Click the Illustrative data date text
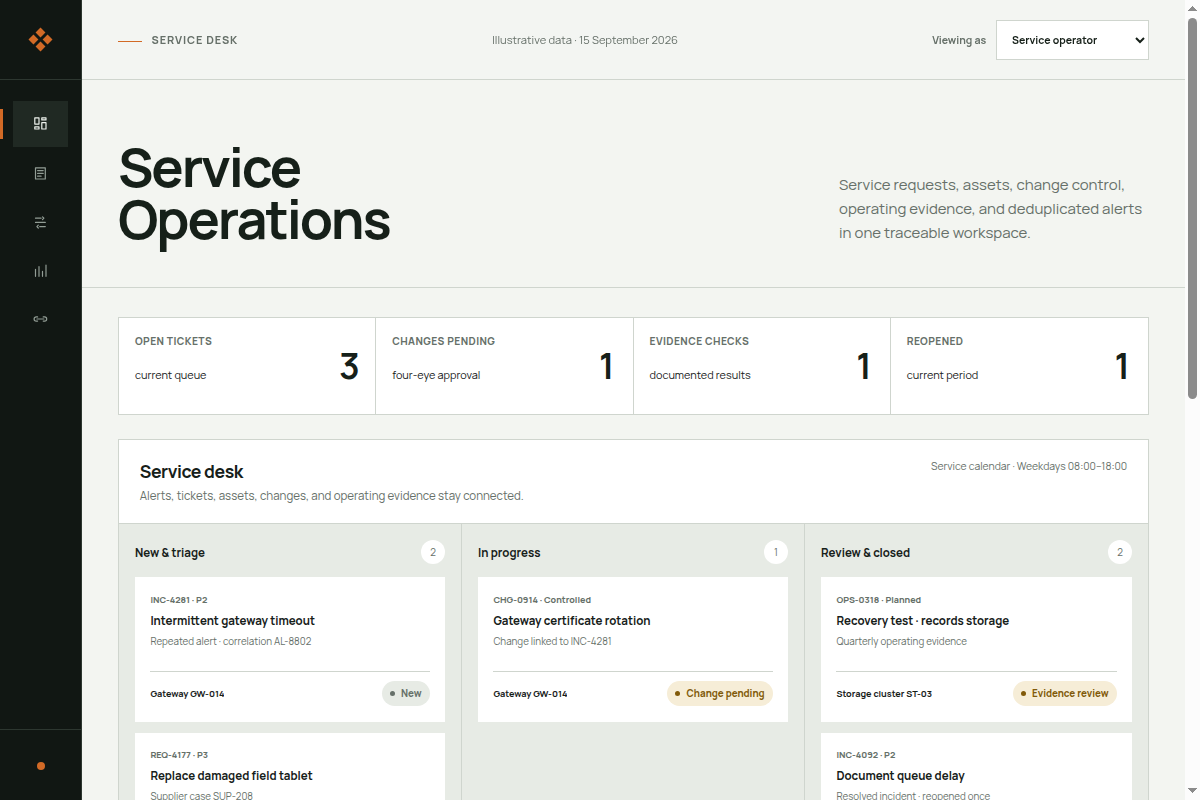1200x800 pixels. click(x=585, y=41)
